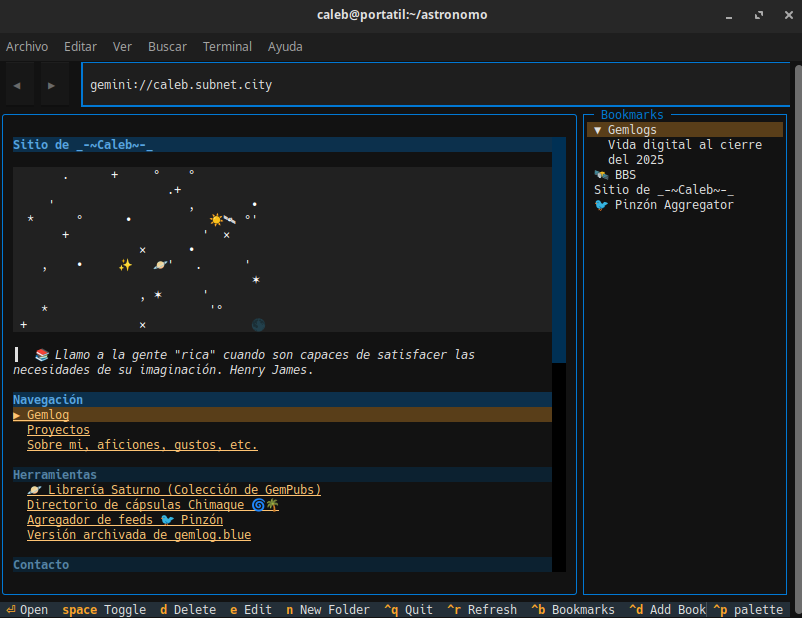Open the Proyectos link

(58, 430)
